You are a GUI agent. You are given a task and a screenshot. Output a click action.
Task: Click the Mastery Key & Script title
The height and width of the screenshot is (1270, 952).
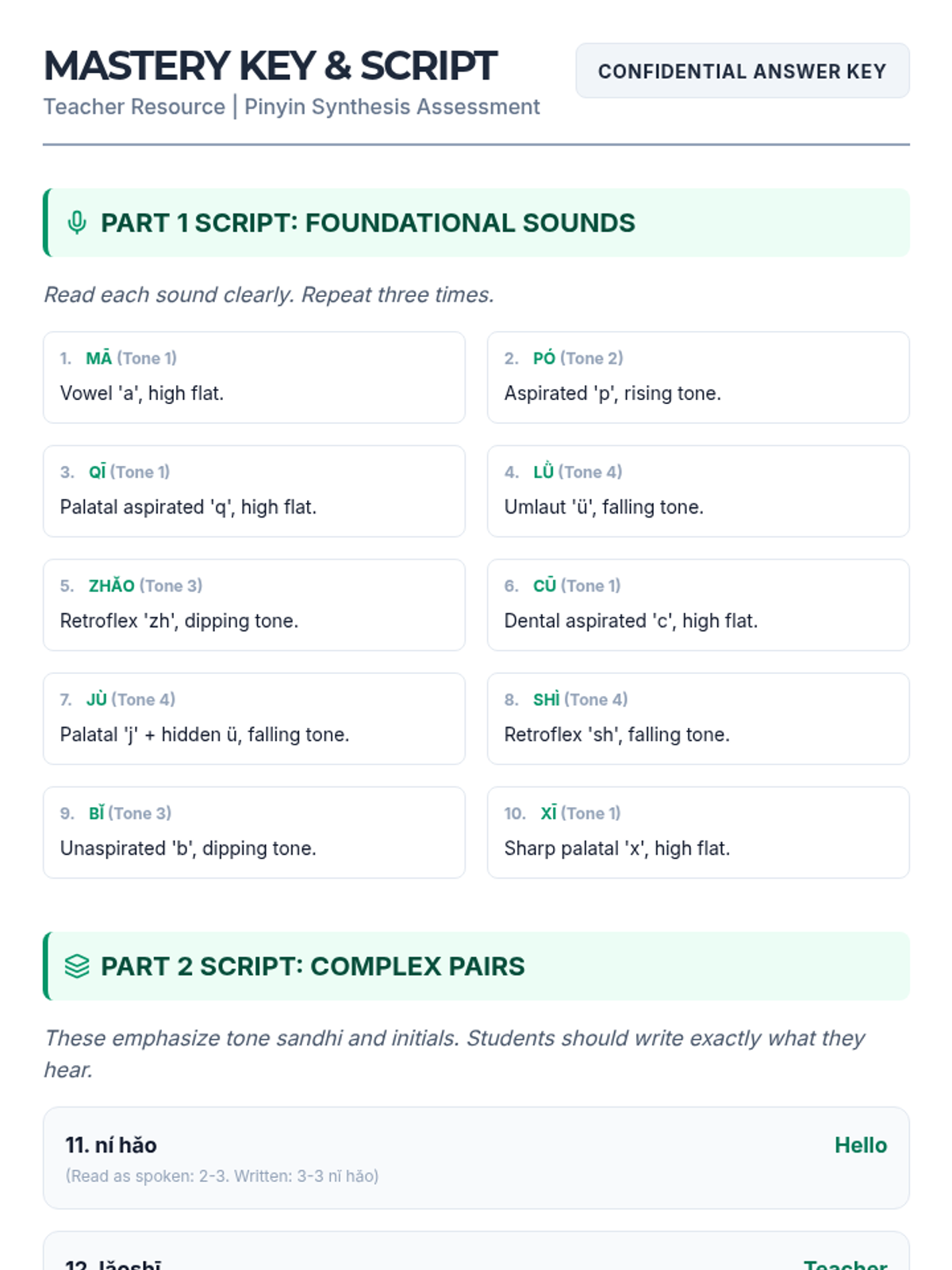[x=270, y=66]
